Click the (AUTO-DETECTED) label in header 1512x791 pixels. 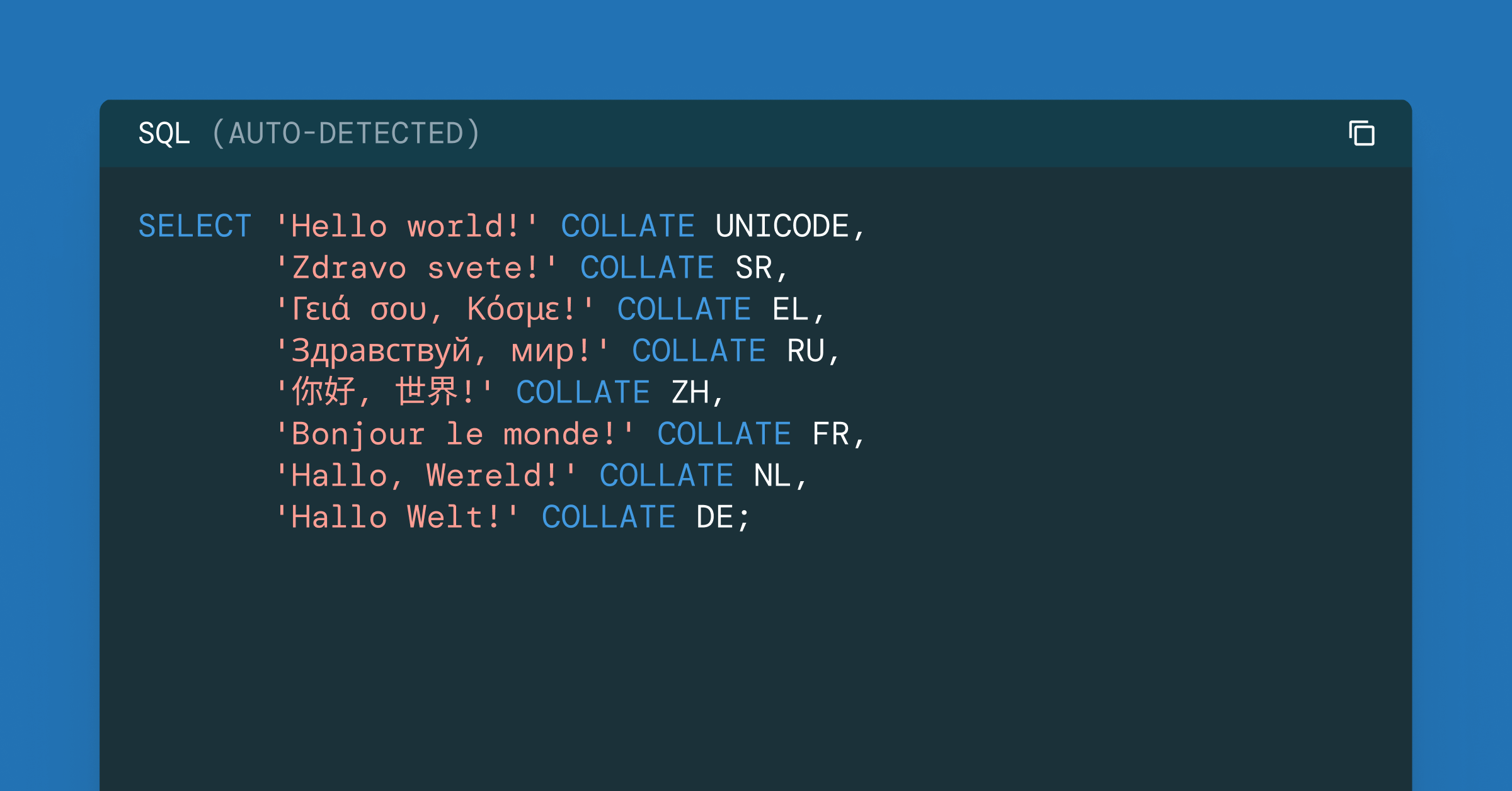tap(346, 134)
